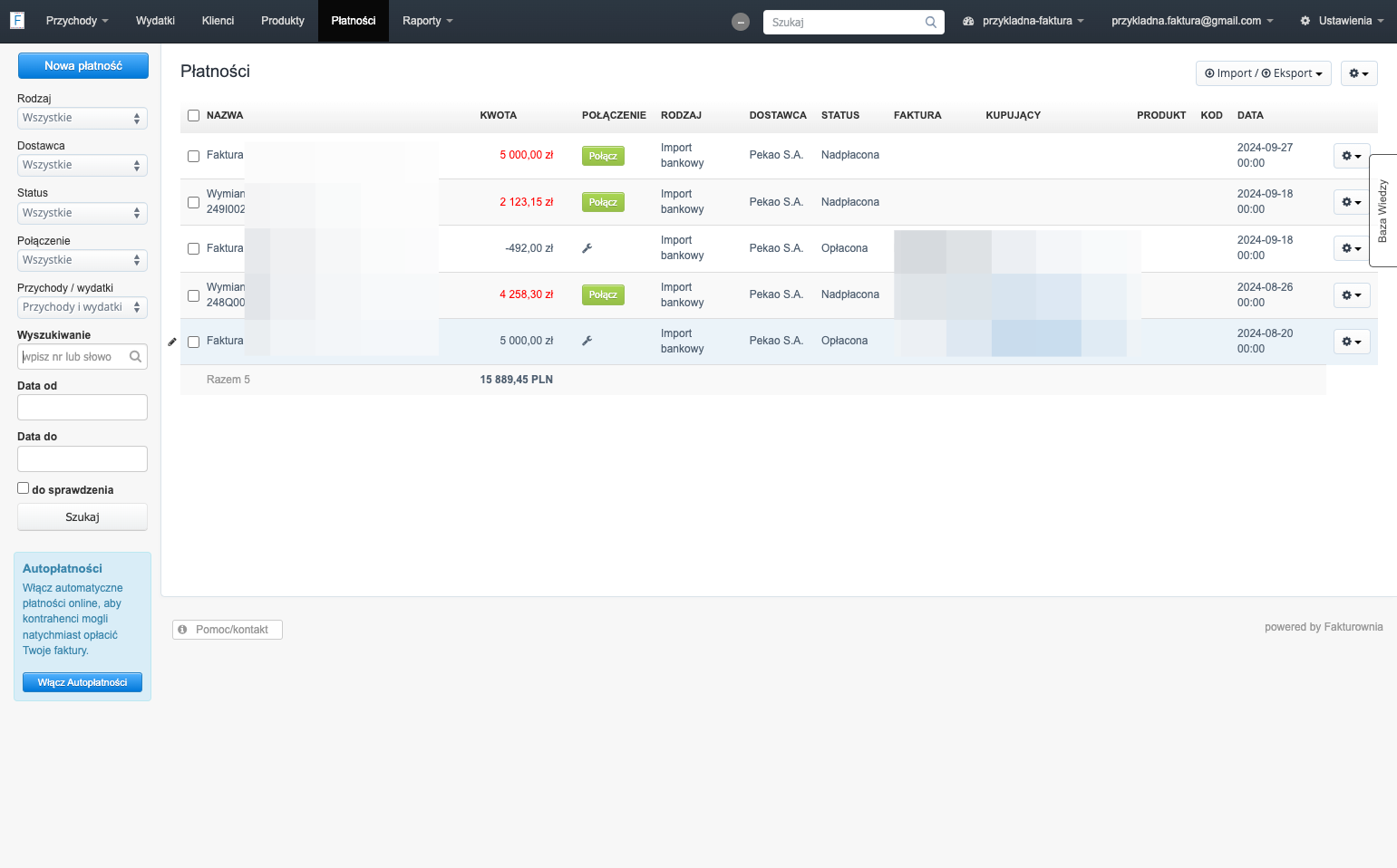Open gear menu for -492,00 zł payment
This screenshot has height=868, width=1397.
coord(1352,248)
